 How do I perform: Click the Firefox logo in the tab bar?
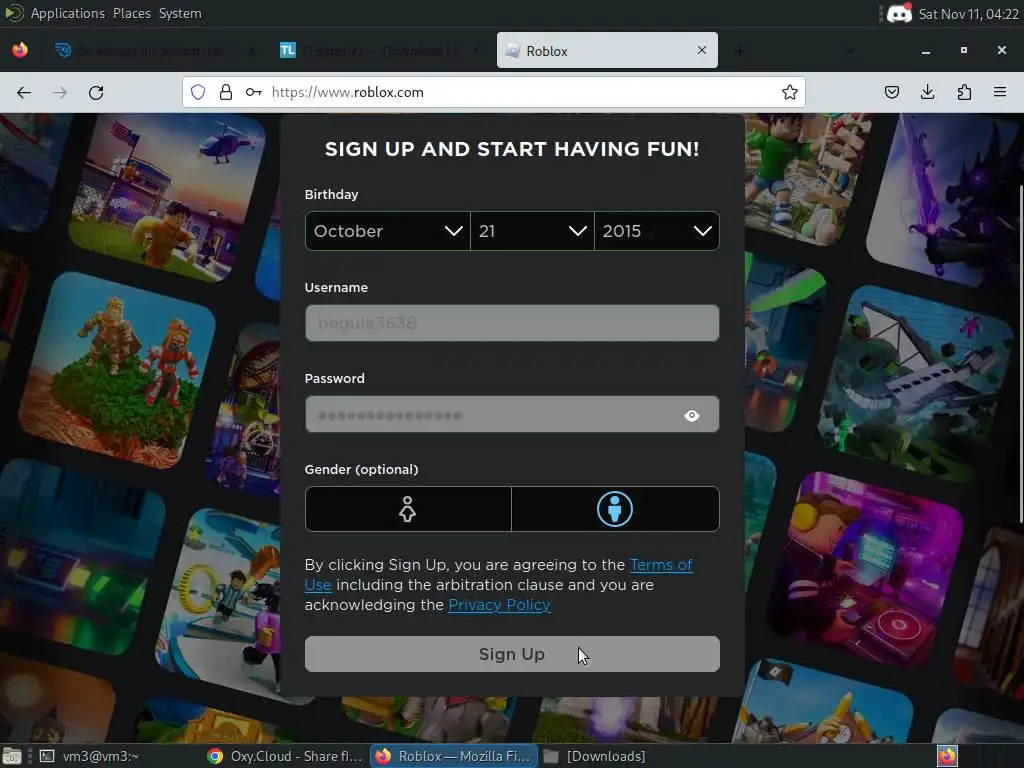[20, 50]
